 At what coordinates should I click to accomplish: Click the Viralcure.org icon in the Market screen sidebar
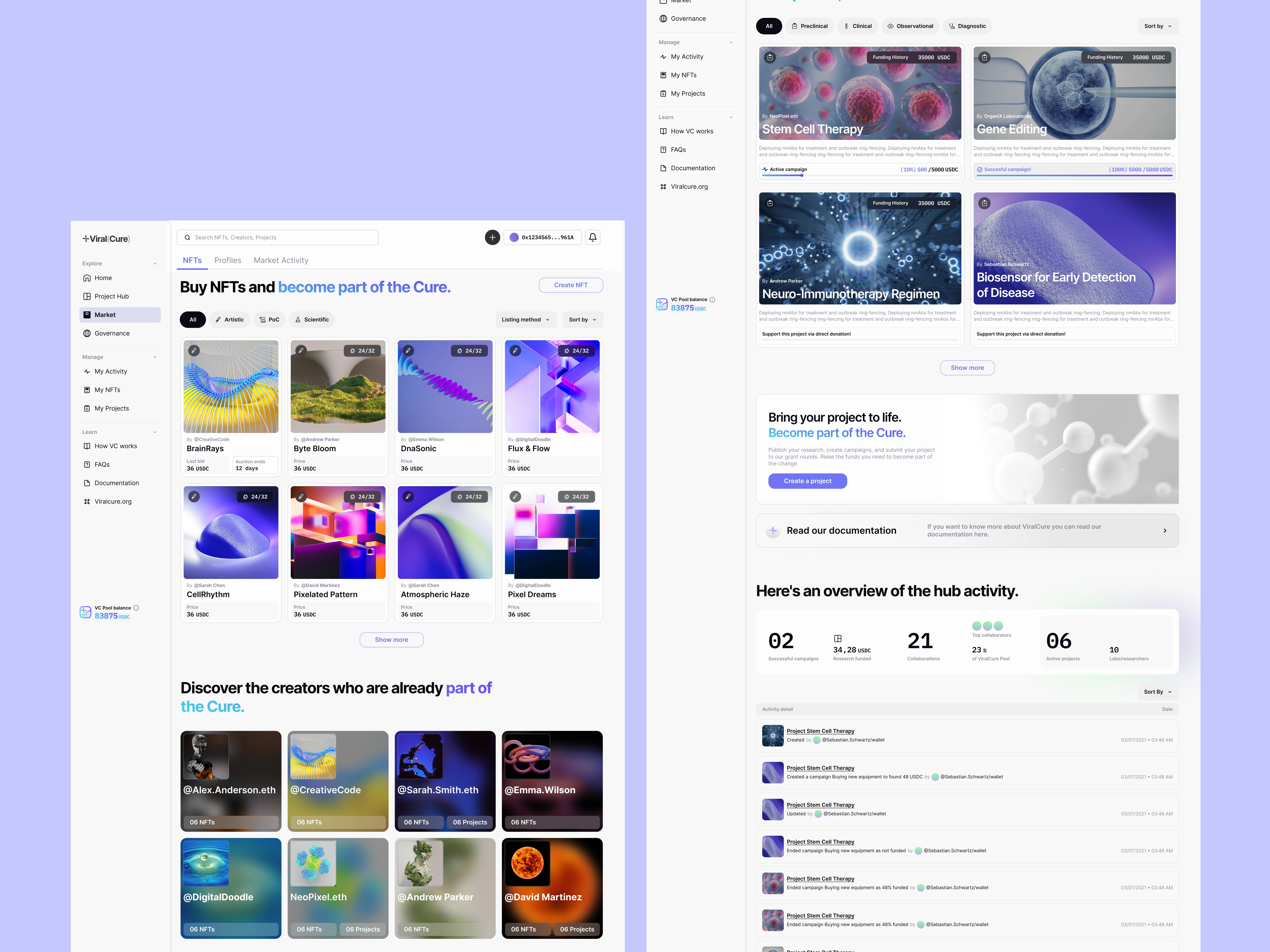pos(87,502)
